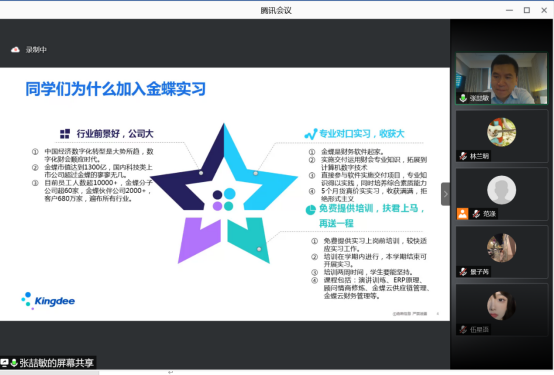The image size is (554, 375).
Task: Click the Kingdee logo on the slide
Action: click(48, 301)
